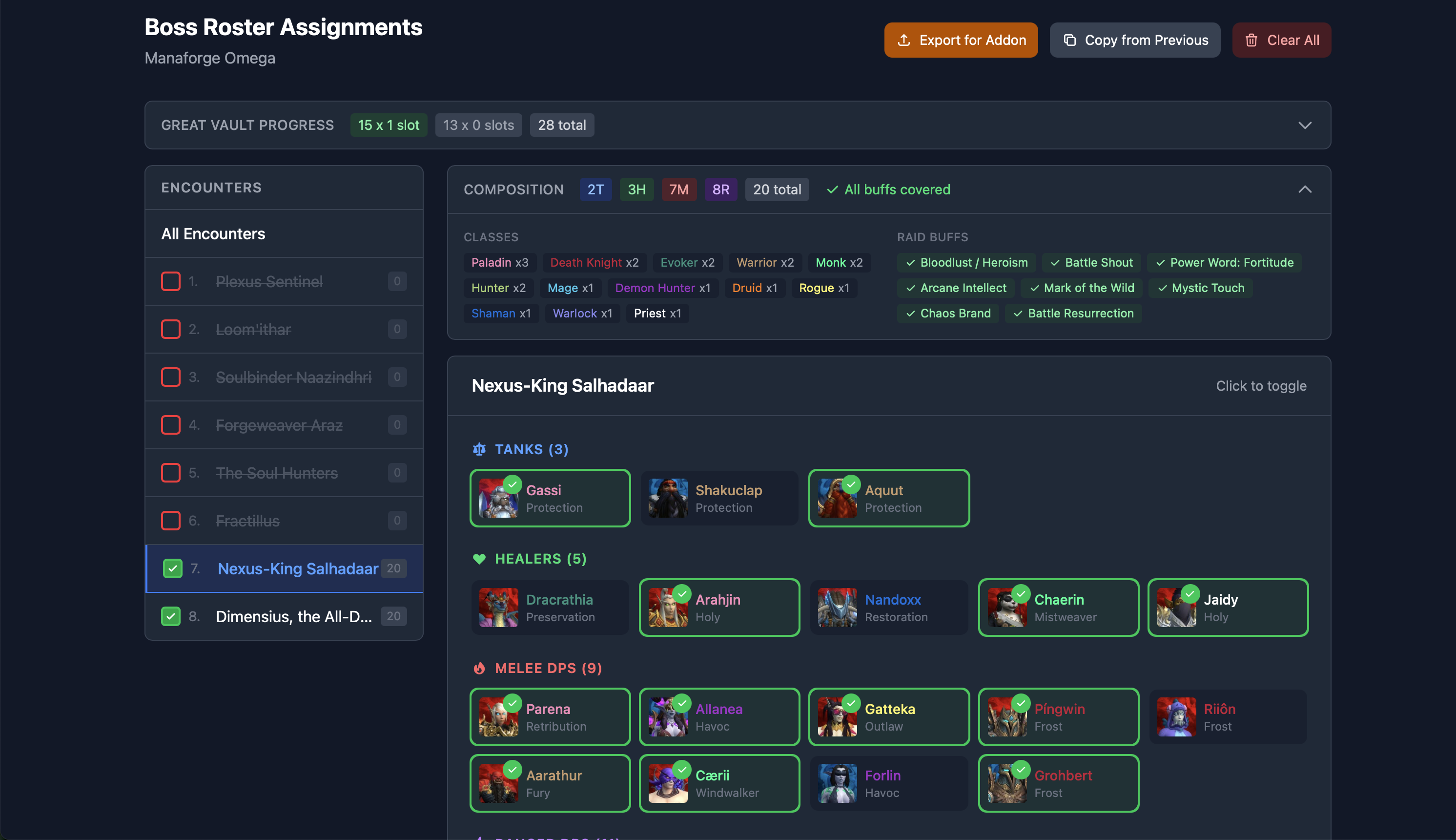This screenshot has height=840, width=1456.
Task: Expand the Great Vault Progress panel
Action: point(1305,125)
